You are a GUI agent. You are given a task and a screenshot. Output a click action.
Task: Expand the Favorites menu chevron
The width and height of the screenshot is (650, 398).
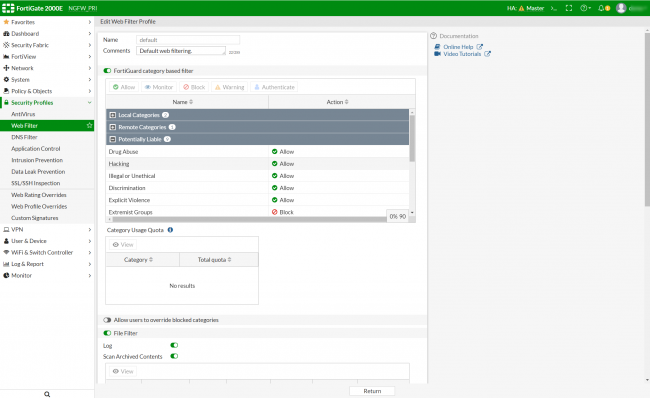[90, 22]
